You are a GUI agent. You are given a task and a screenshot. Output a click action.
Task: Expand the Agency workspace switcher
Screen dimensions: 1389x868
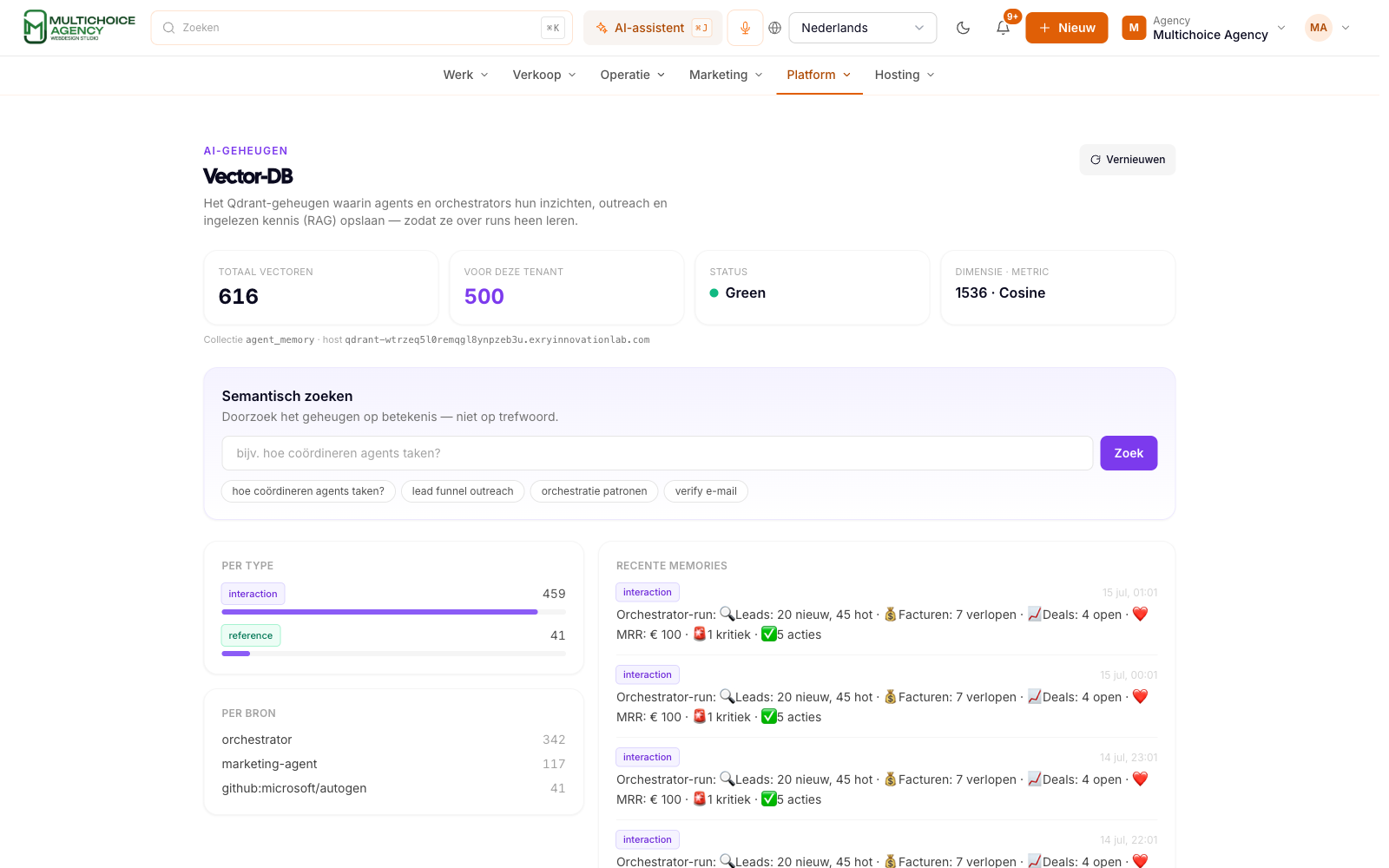(x=1204, y=28)
